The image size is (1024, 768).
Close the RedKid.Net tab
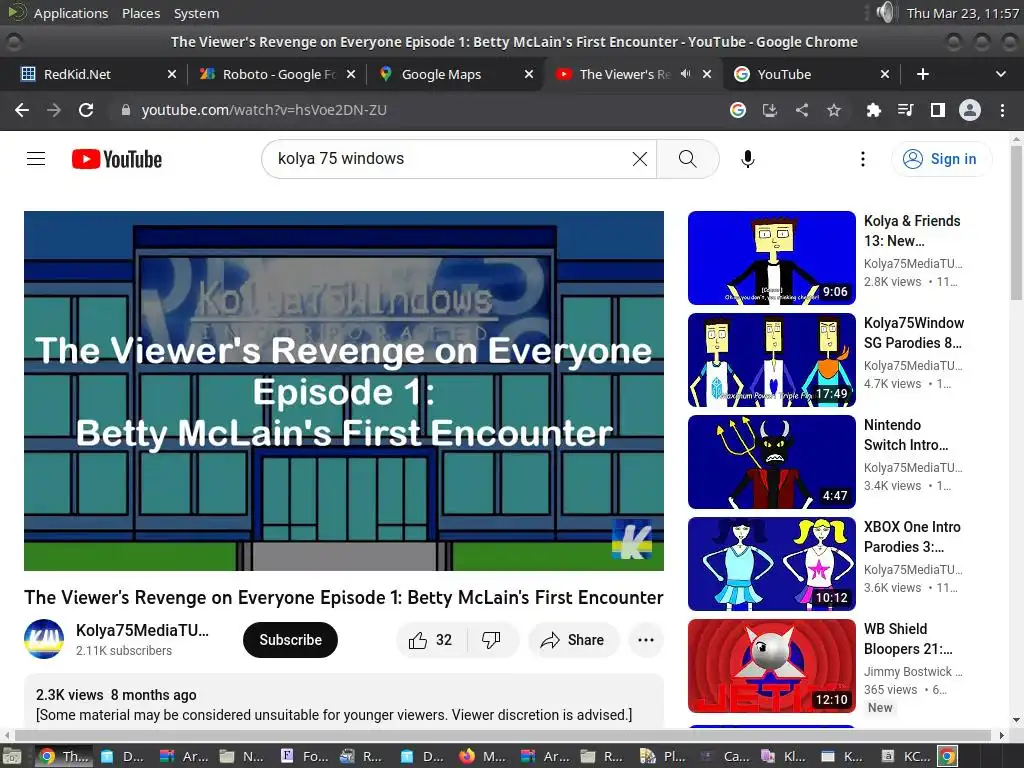[172, 74]
